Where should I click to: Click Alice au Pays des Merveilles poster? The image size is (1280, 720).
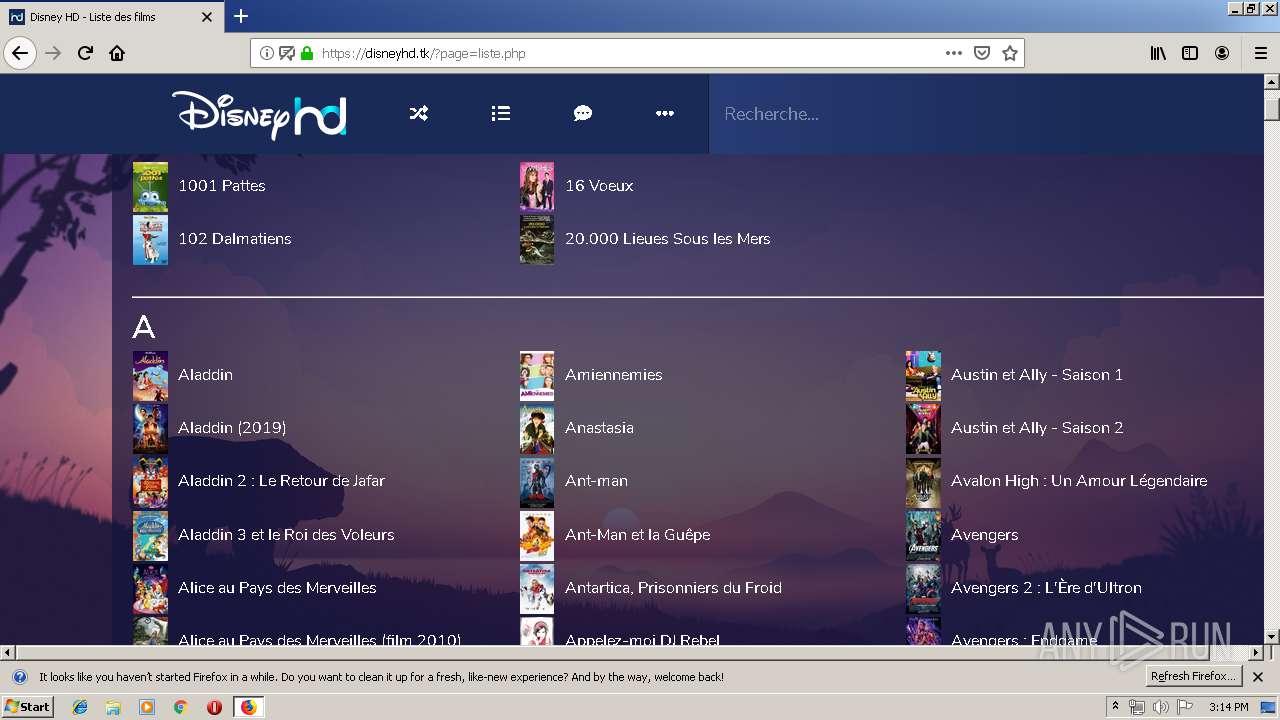[x=150, y=589]
